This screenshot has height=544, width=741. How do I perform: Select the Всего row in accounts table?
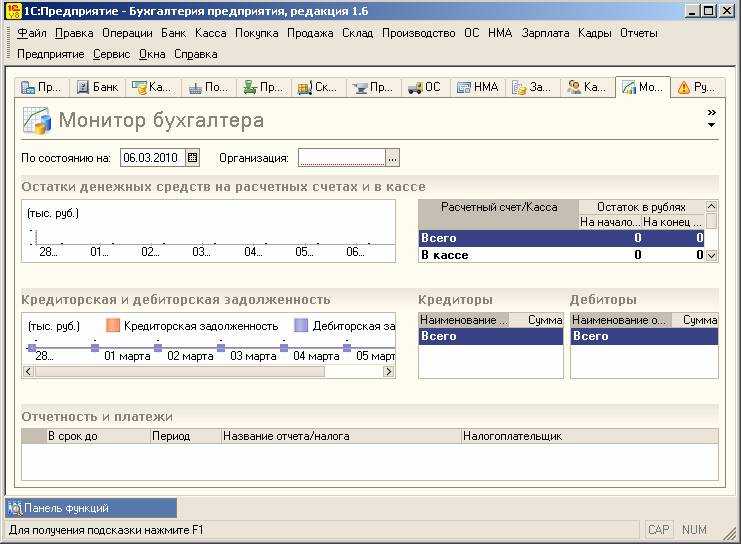561,238
